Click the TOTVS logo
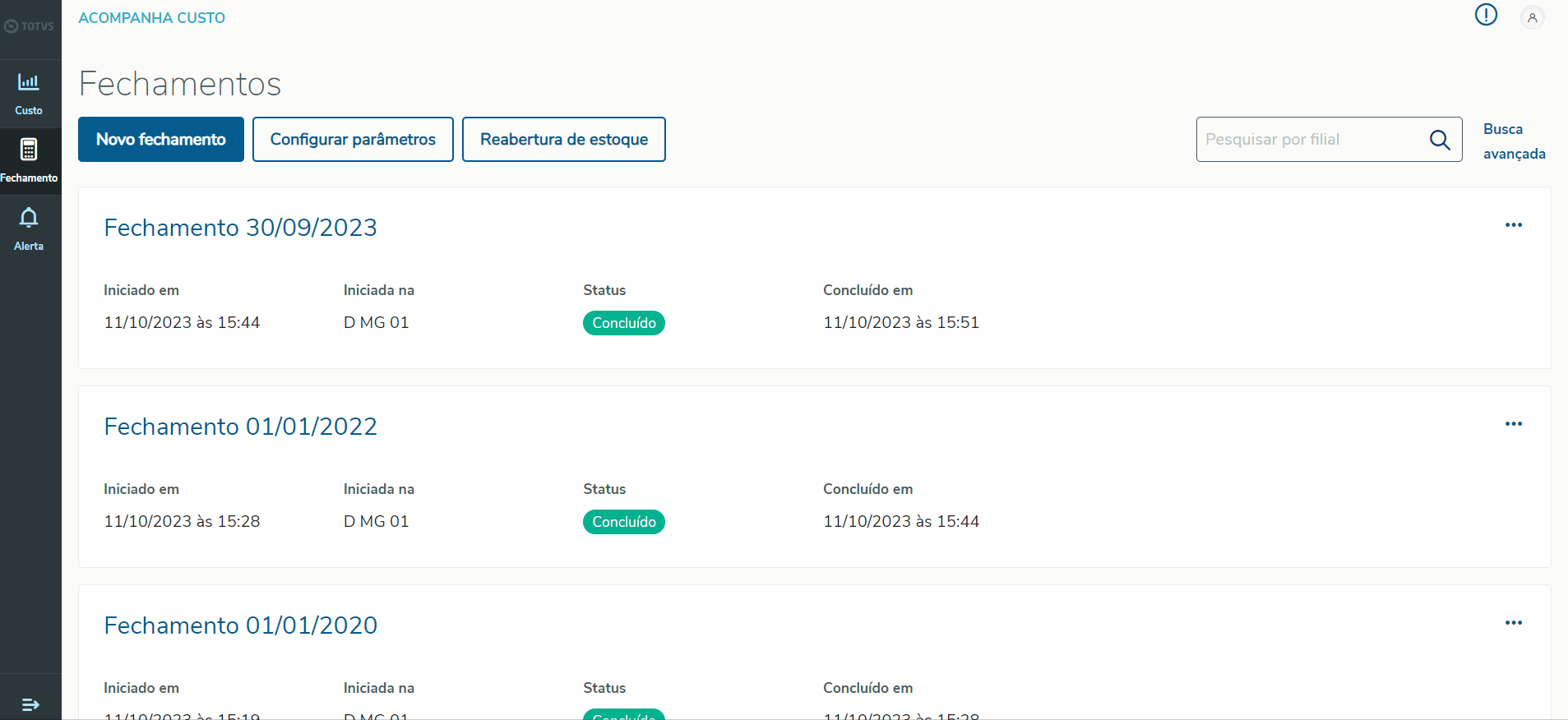The height and width of the screenshot is (720, 1568). (x=30, y=26)
